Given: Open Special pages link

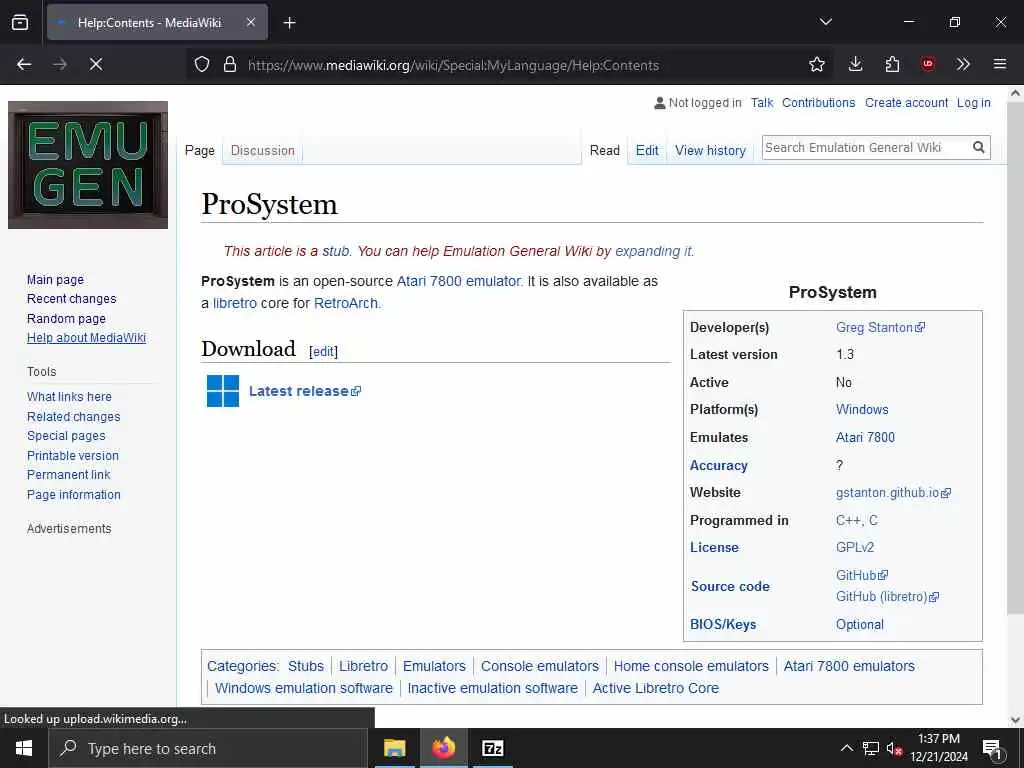Looking at the screenshot, I should point(66,436).
